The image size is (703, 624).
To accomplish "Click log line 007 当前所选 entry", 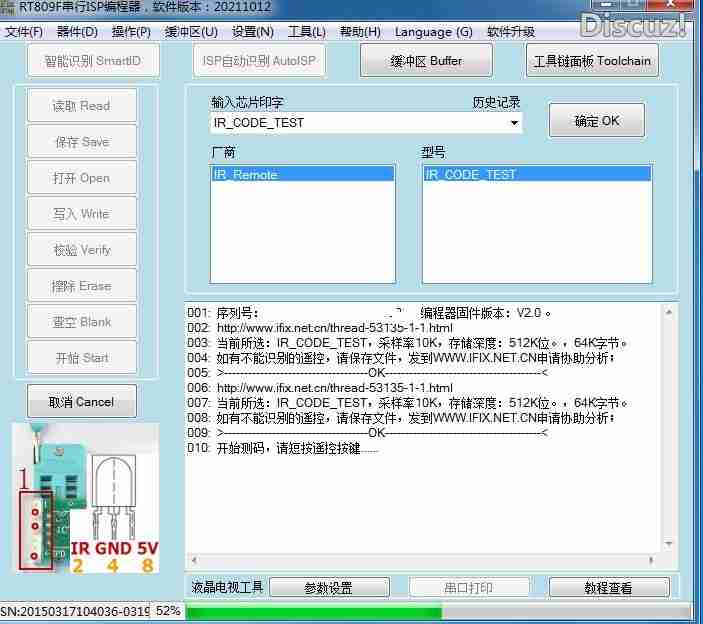I will 408,403.
